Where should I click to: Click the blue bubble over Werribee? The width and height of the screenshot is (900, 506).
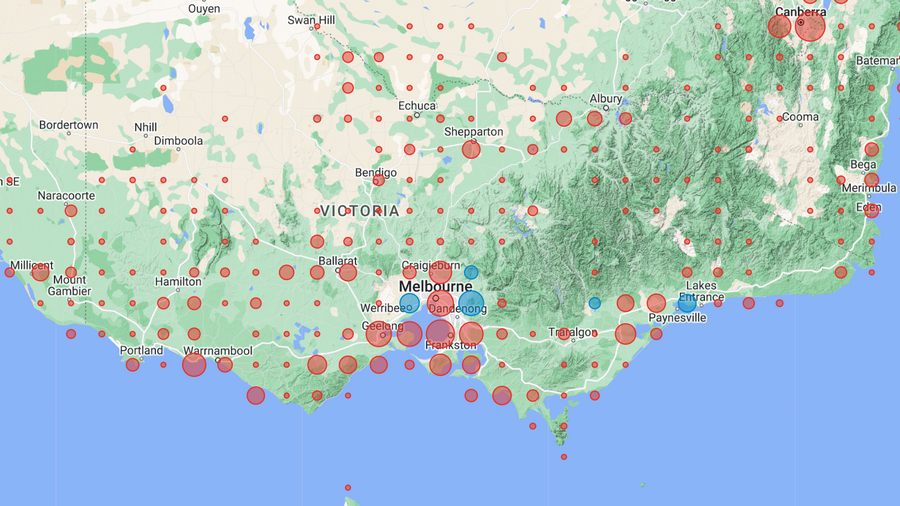(x=409, y=303)
